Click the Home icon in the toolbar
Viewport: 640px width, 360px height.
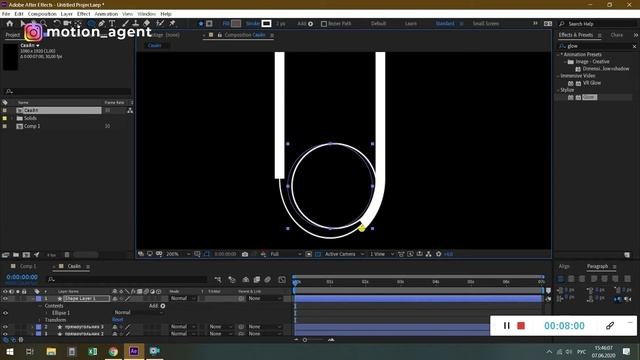(x=9, y=24)
